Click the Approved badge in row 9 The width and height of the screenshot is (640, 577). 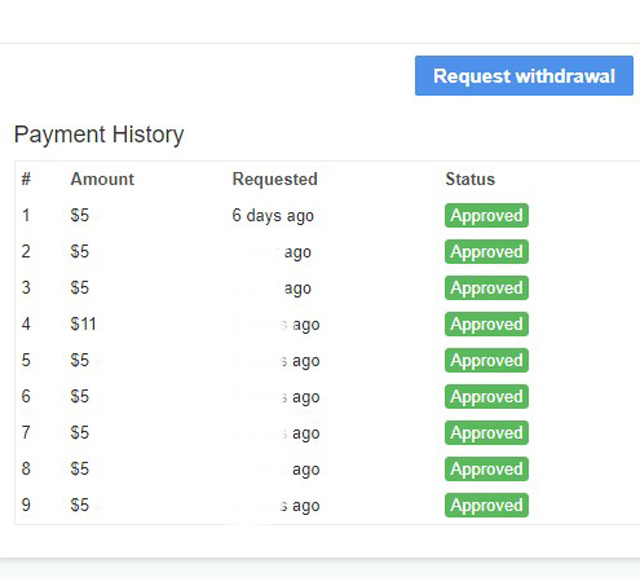(x=486, y=505)
